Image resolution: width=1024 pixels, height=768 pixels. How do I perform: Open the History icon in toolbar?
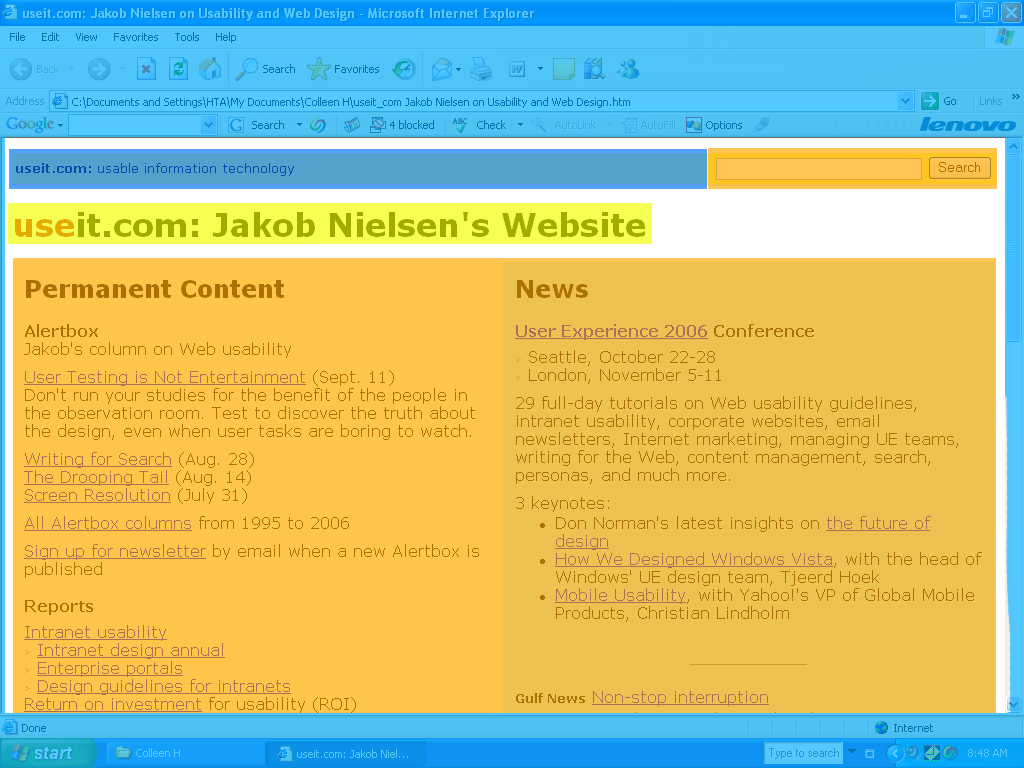pyautogui.click(x=404, y=69)
